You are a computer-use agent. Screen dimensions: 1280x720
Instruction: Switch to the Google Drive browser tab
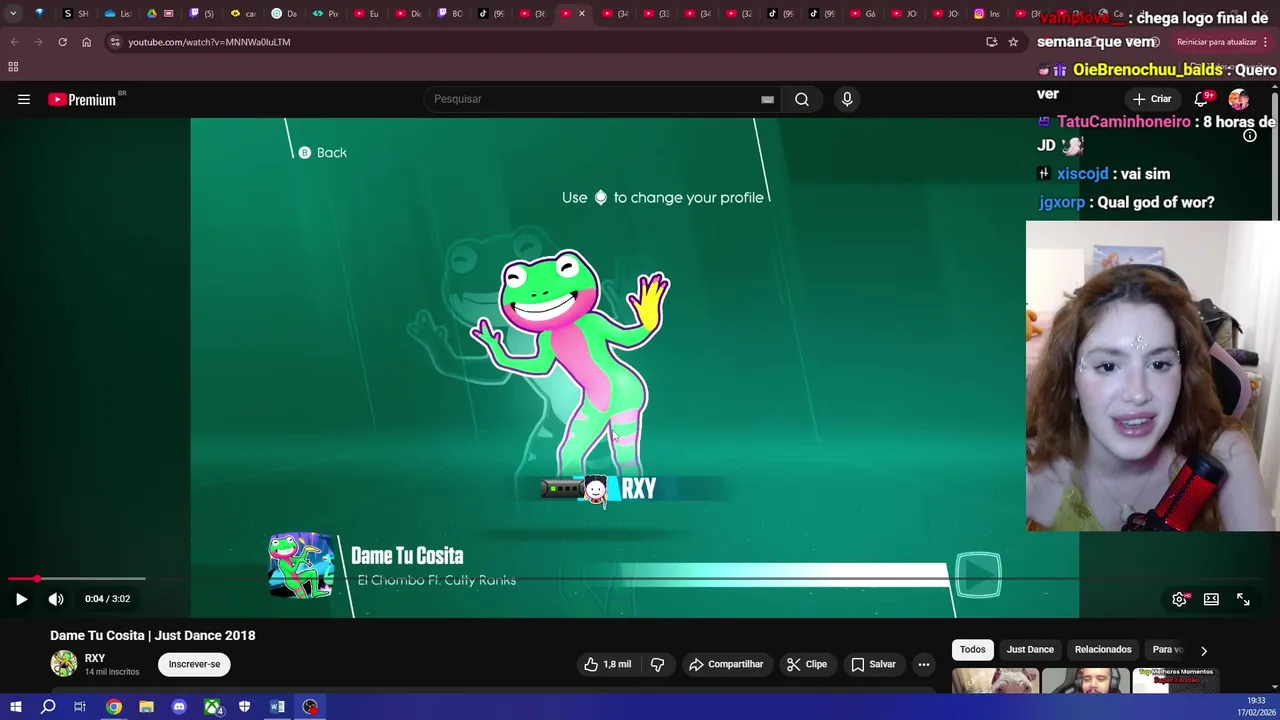[159, 14]
